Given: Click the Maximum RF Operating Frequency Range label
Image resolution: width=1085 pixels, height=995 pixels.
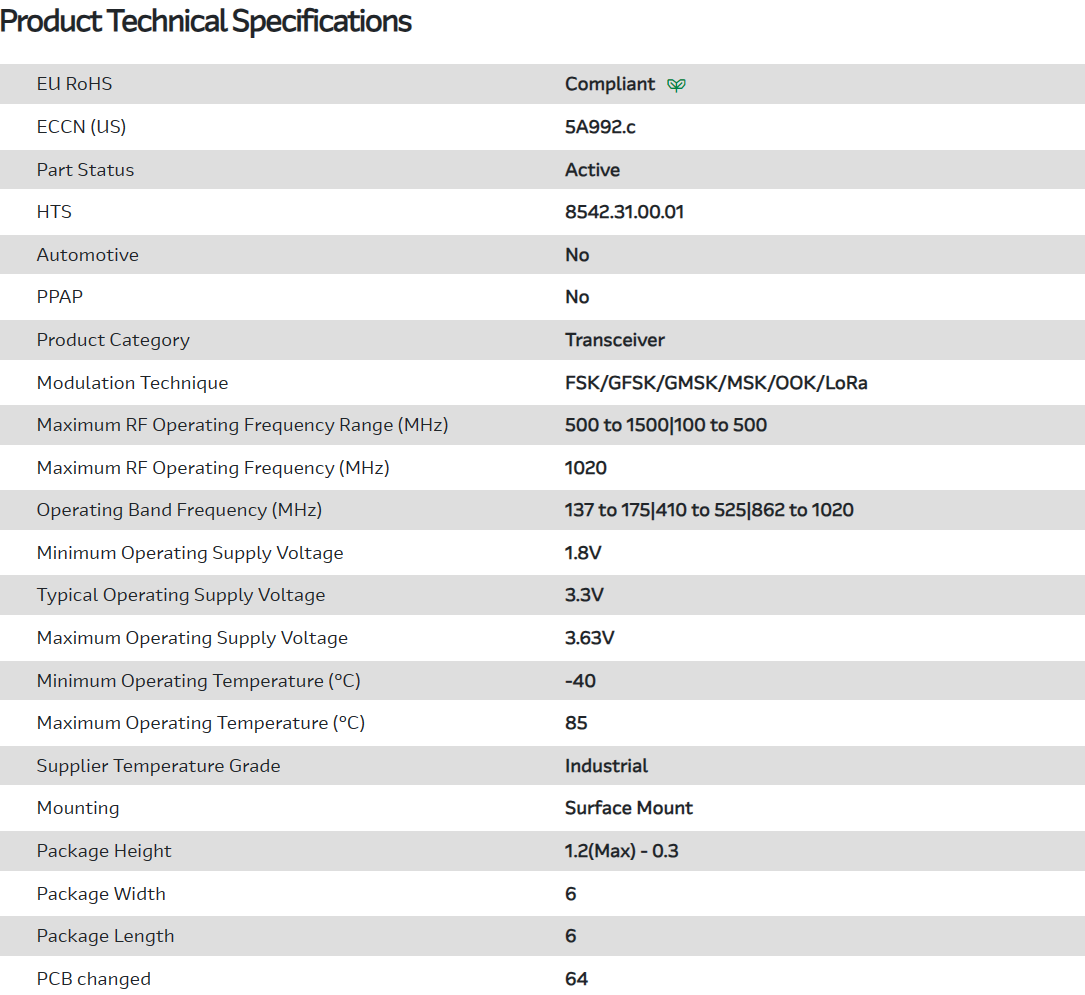Looking at the screenshot, I should 242,425.
